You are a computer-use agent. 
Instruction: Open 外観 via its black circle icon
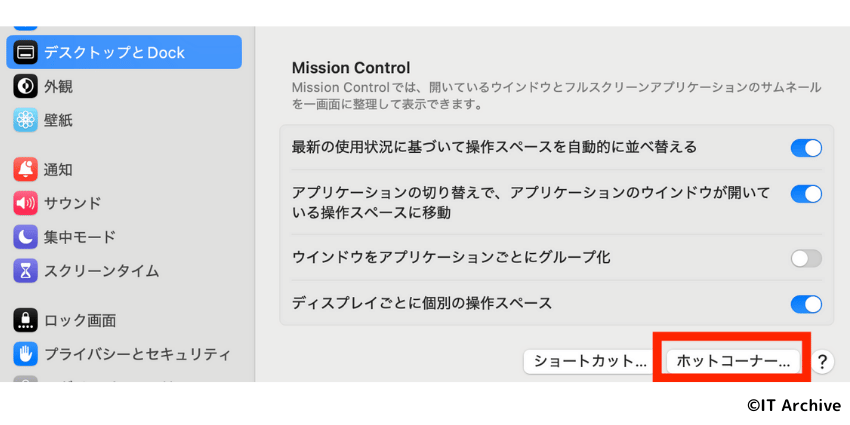pyautogui.click(x=25, y=86)
